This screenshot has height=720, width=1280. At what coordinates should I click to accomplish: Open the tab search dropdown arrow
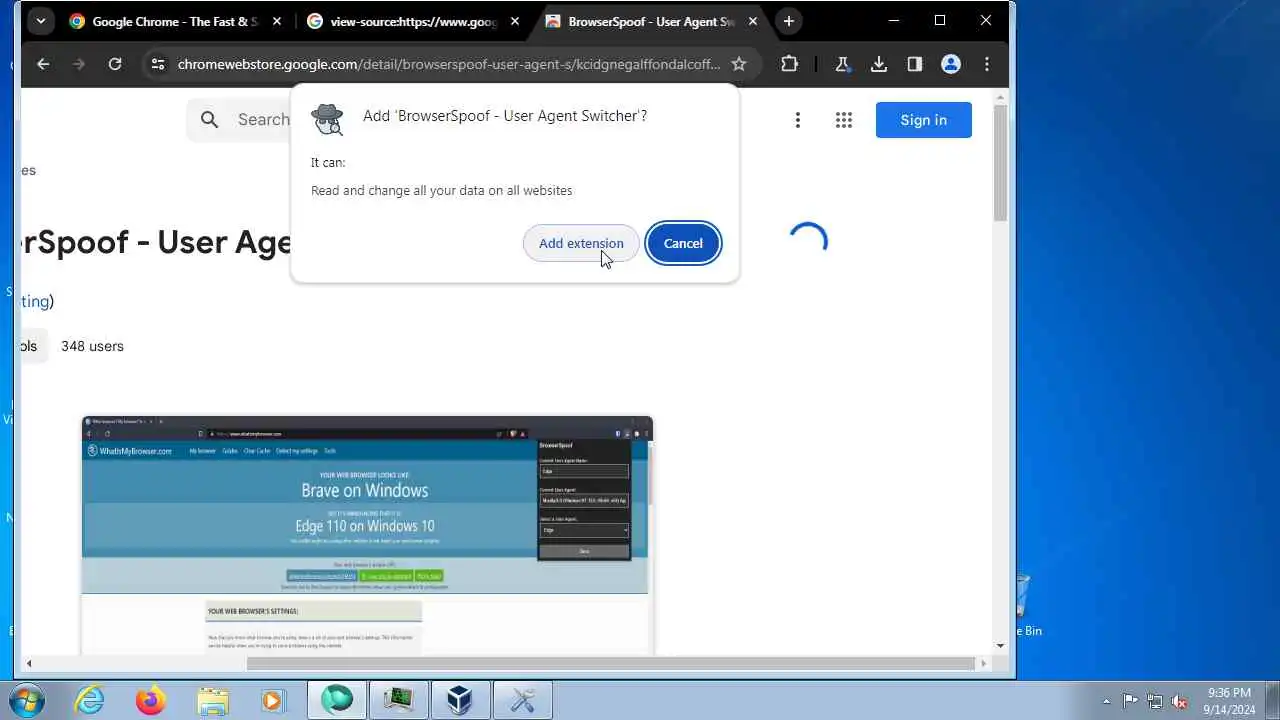[x=41, y=21]
